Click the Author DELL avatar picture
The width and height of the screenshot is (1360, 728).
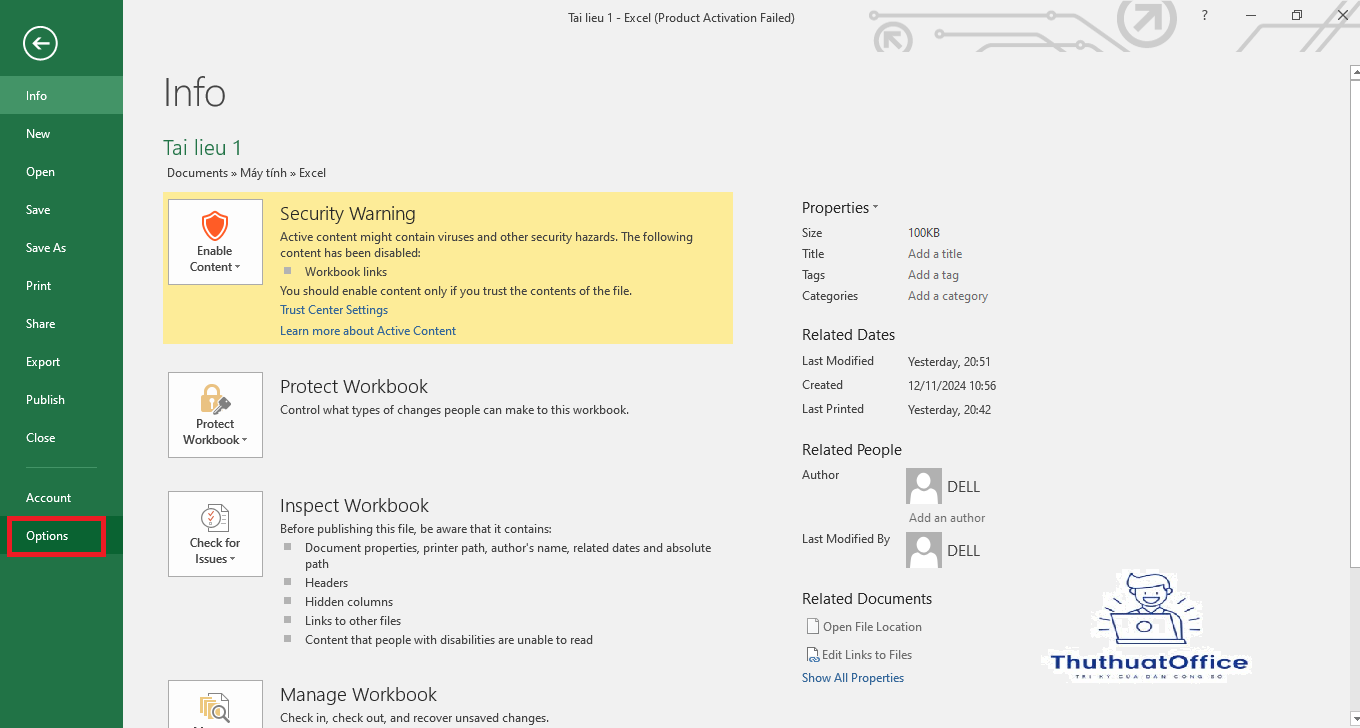pos(923,486)
